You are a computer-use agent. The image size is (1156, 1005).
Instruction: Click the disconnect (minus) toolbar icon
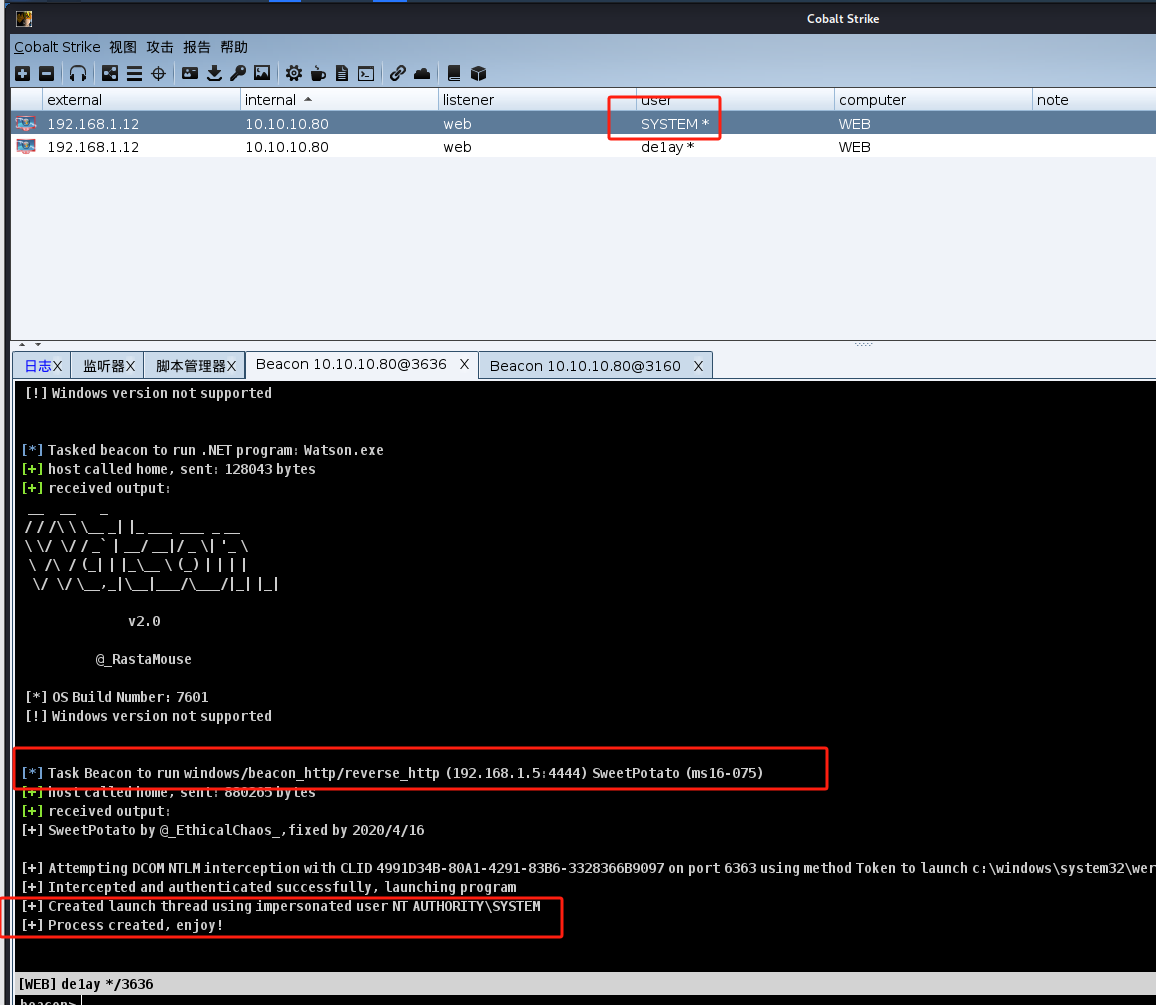[x=46, y=73]
